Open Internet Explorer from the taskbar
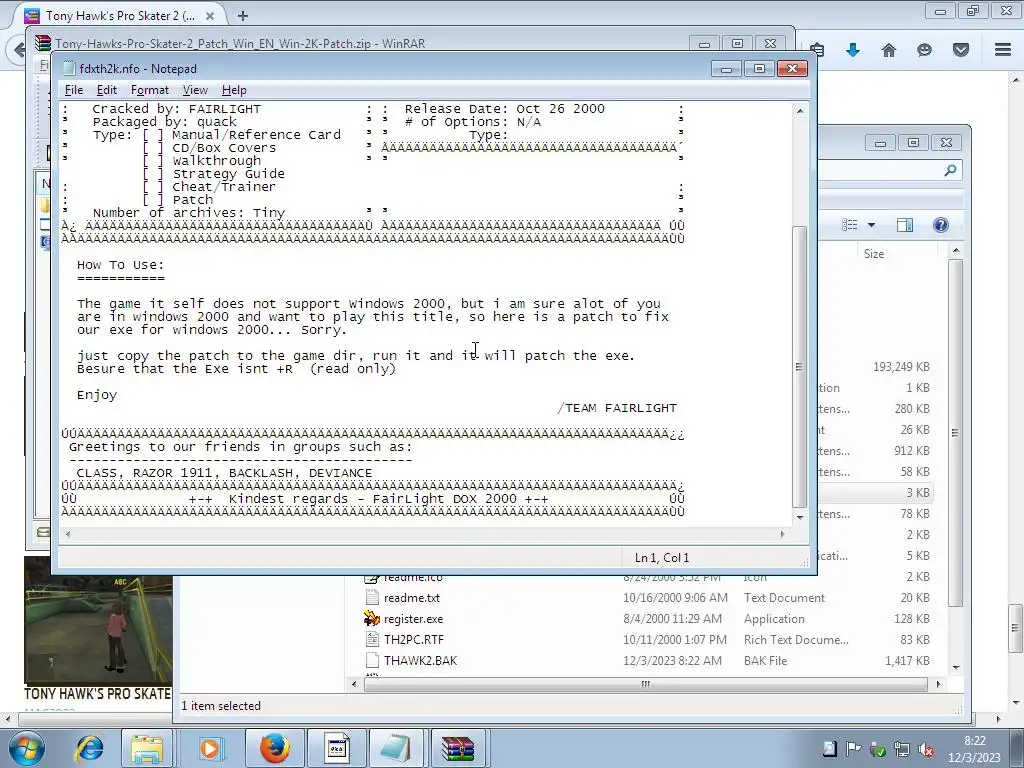1024x768 pixels. (x=89, y=748)
